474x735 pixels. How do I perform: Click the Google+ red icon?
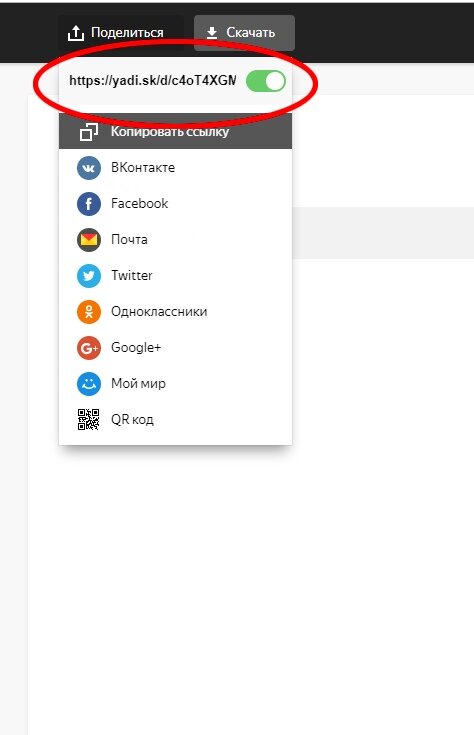coord(89,348)
